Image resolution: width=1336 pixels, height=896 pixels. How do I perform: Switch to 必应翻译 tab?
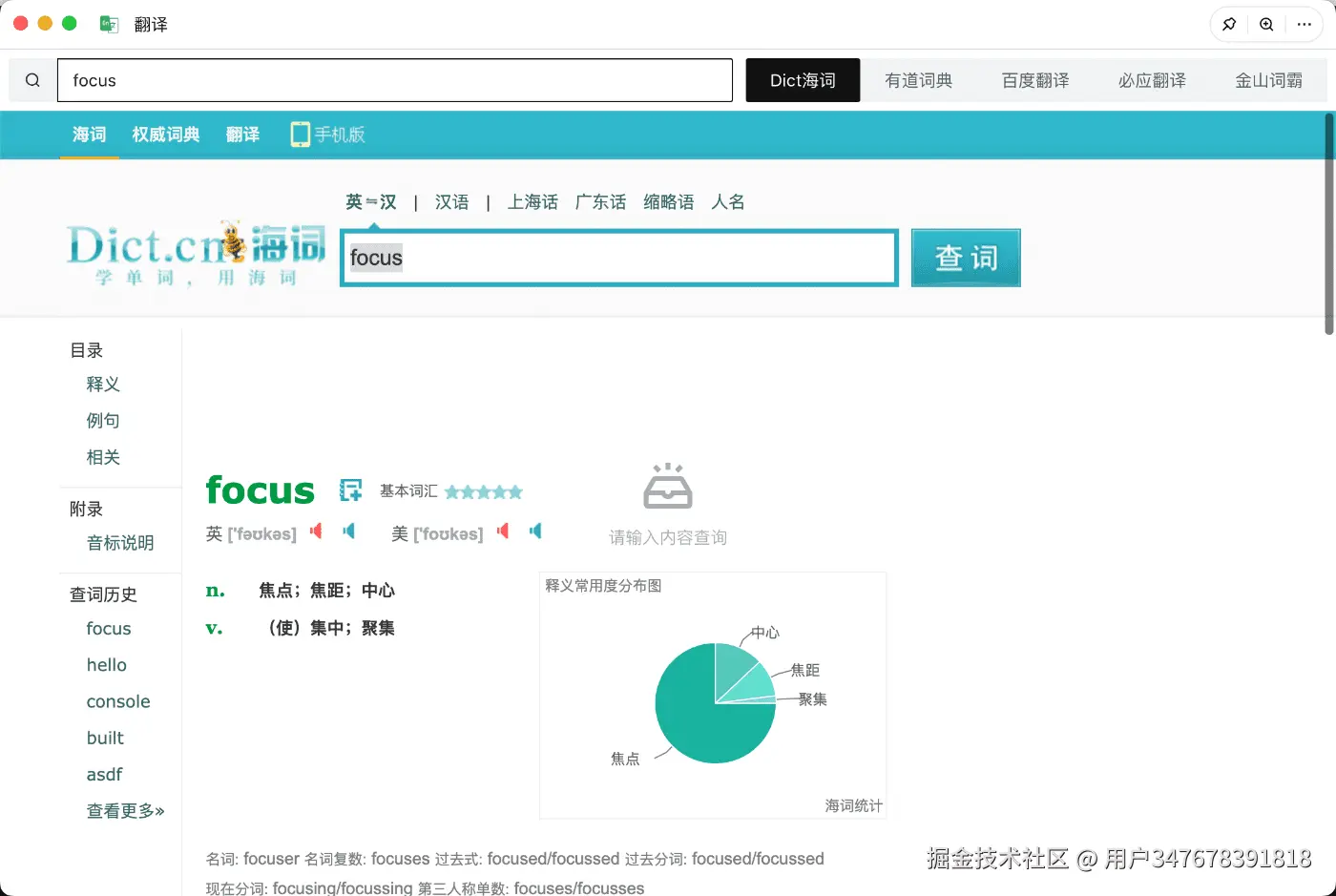1152,80
